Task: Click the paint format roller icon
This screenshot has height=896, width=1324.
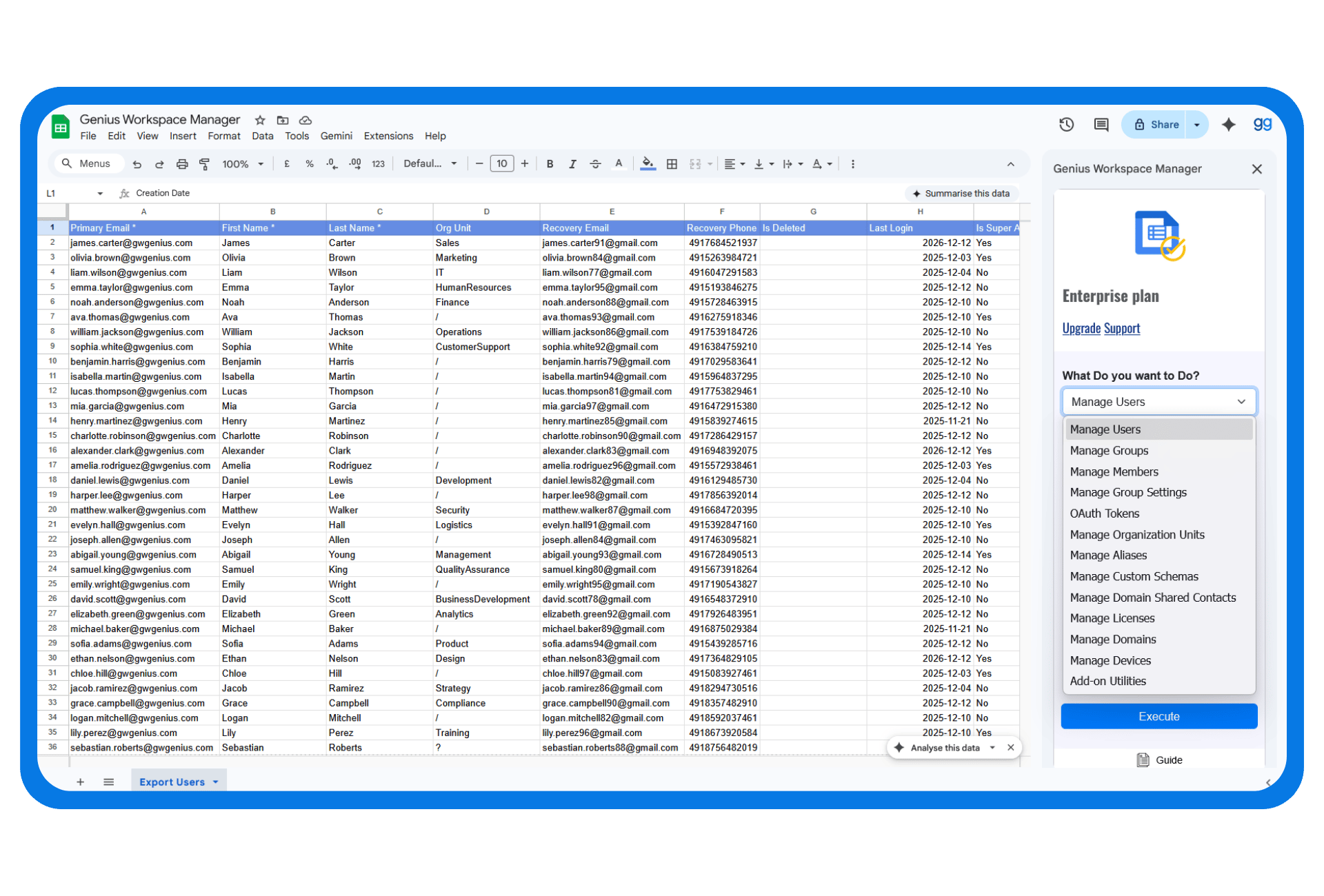Action: click(x=204, y=164)
